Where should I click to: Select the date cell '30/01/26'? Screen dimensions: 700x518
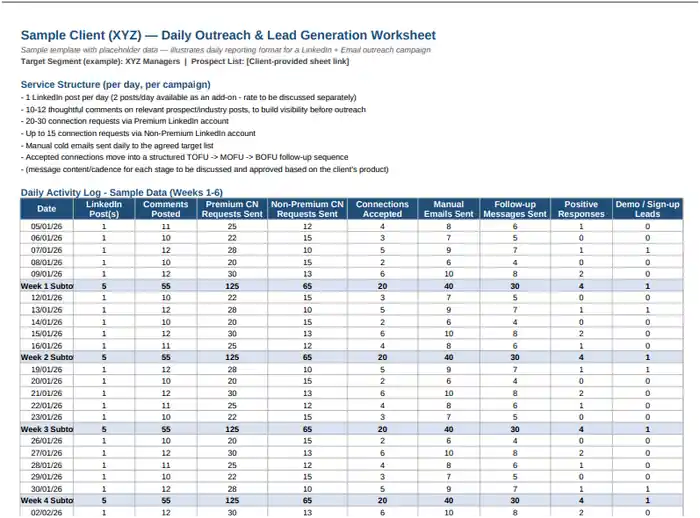click(x=46, y=489)
